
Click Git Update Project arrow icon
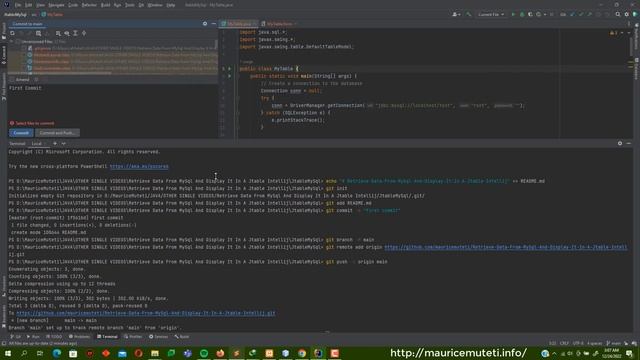572,14
